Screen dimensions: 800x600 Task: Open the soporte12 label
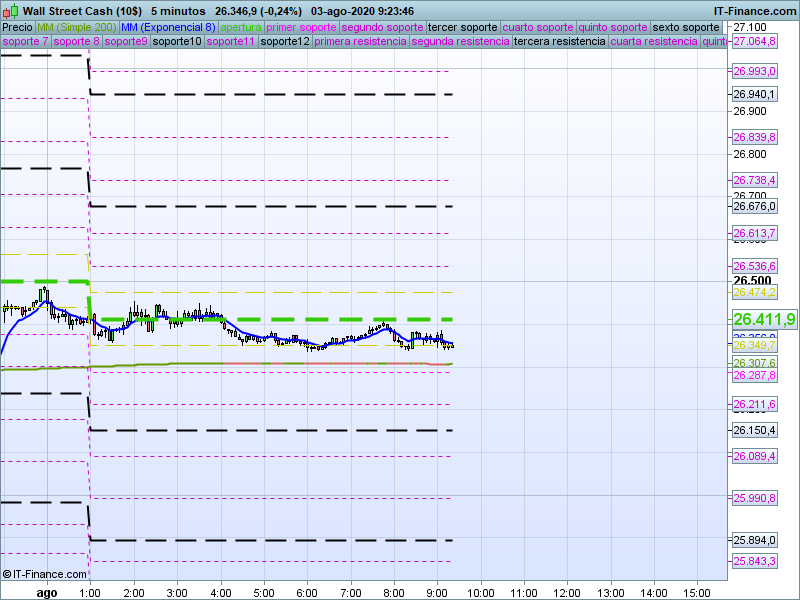click(x=284, y=42)
